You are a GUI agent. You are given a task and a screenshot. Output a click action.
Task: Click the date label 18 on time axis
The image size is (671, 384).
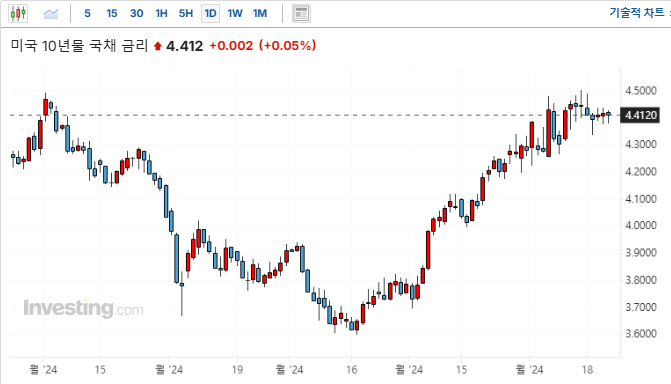588,370
